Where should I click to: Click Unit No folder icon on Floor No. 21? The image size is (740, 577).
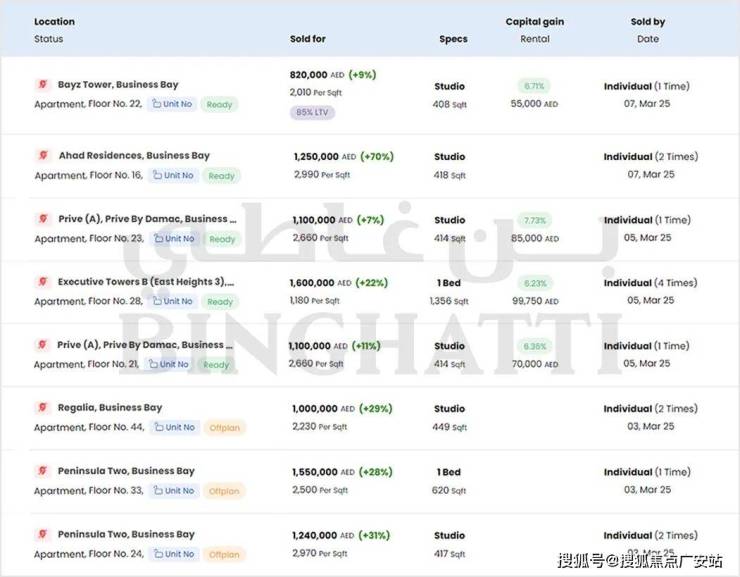154,364
